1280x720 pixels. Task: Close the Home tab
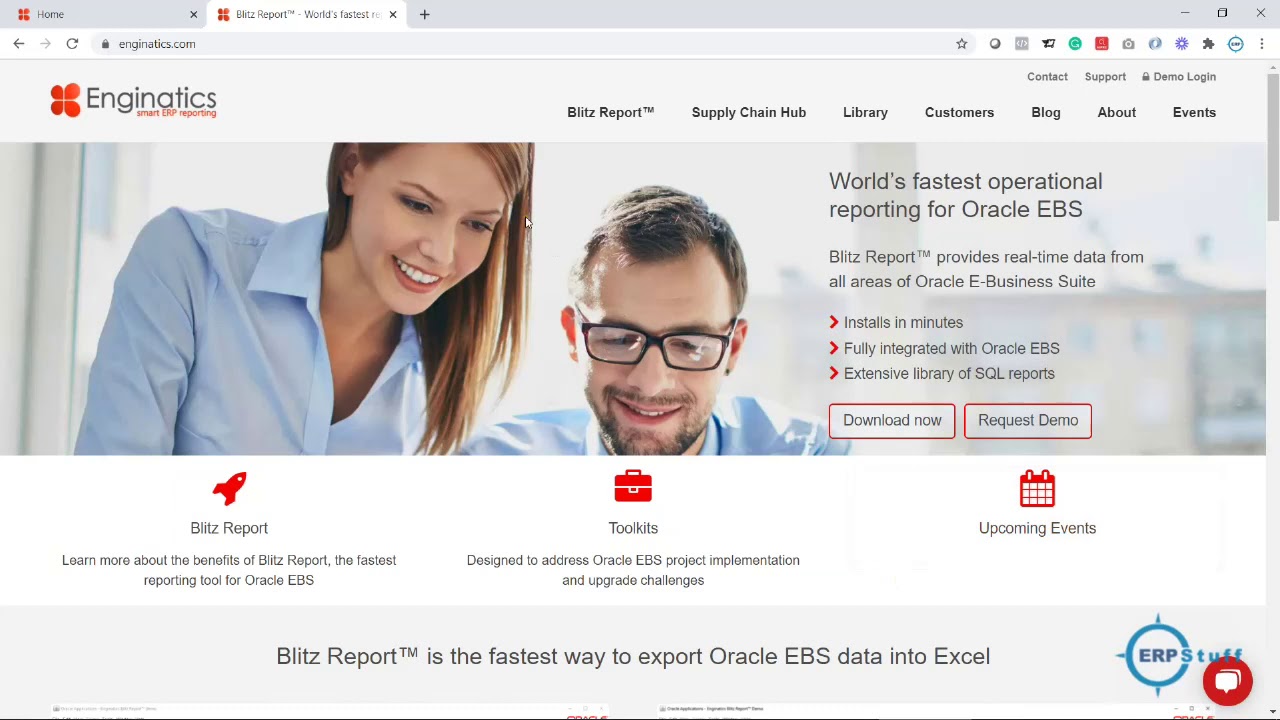[194, 14]
